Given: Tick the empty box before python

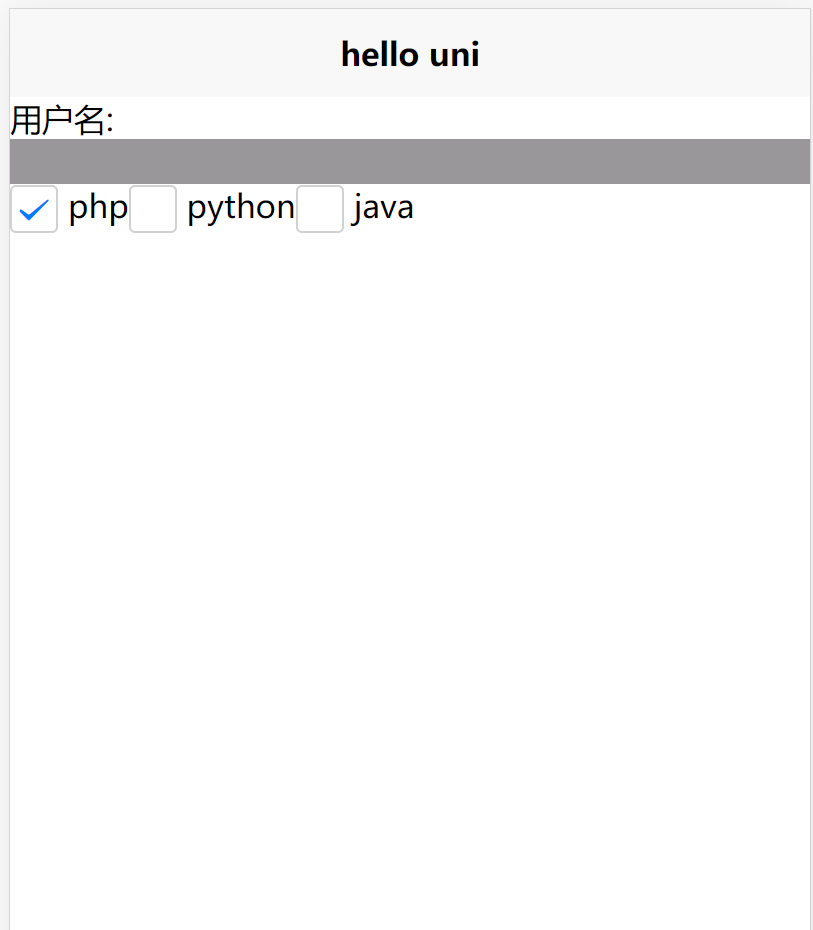Looking at the screenshot, I should click(x=153, y=209).
